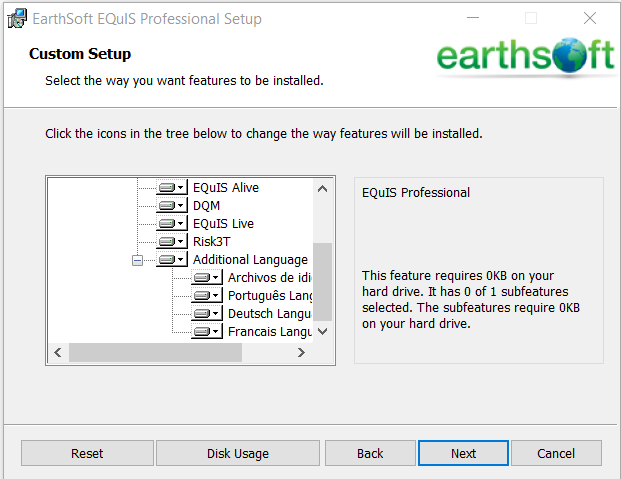Collapse the Additional Language tree node
Viewport: 621px width, 479px height.
tap(137, 260)
